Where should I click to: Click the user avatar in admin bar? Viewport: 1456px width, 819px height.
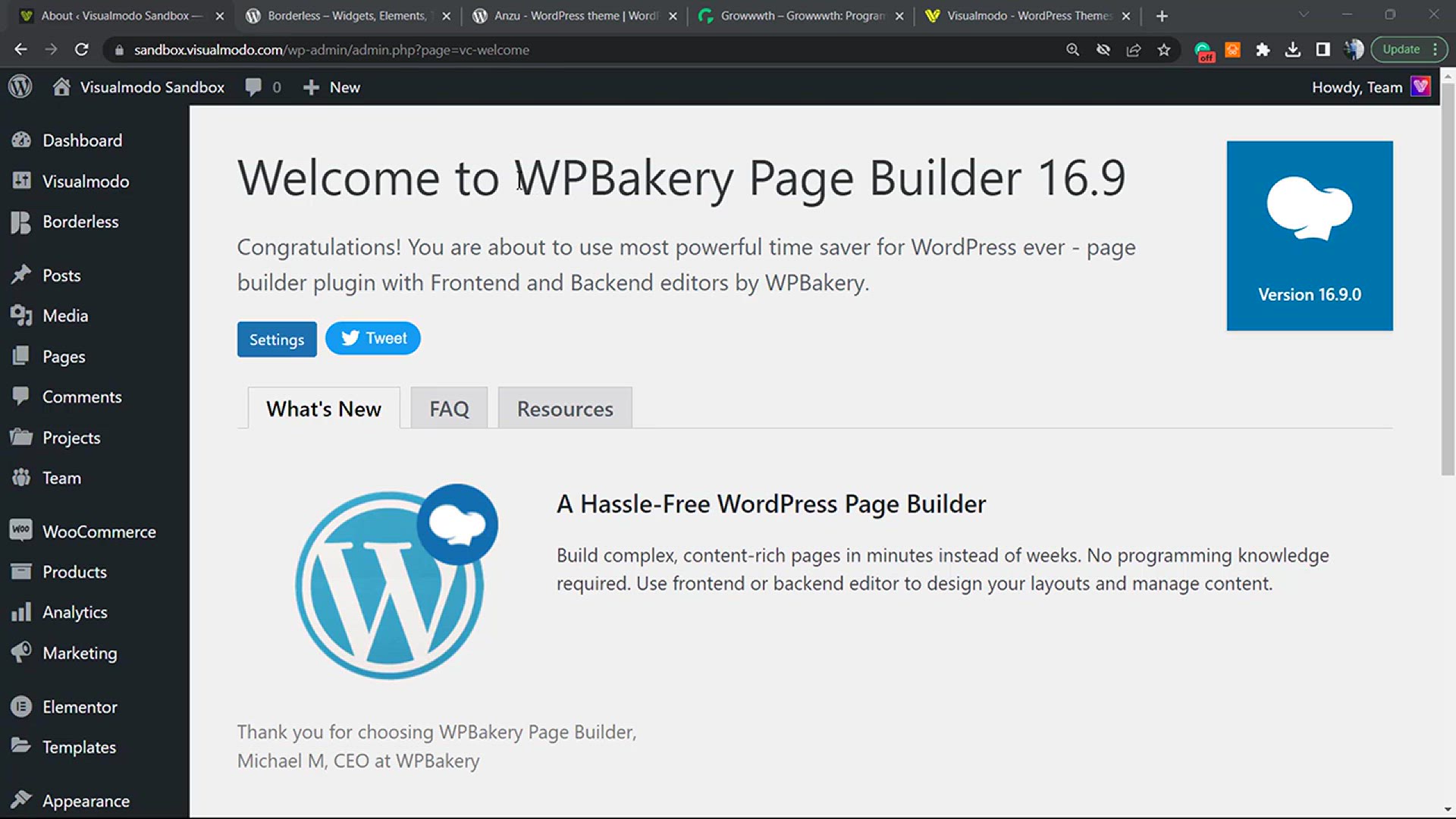tap(1420, 86)
